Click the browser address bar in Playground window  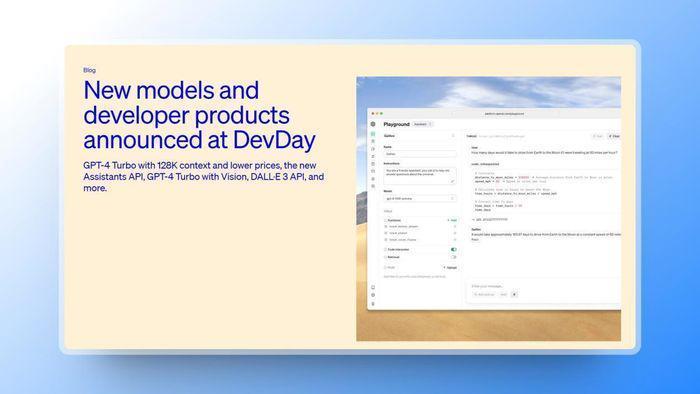(x=504, y=114)
